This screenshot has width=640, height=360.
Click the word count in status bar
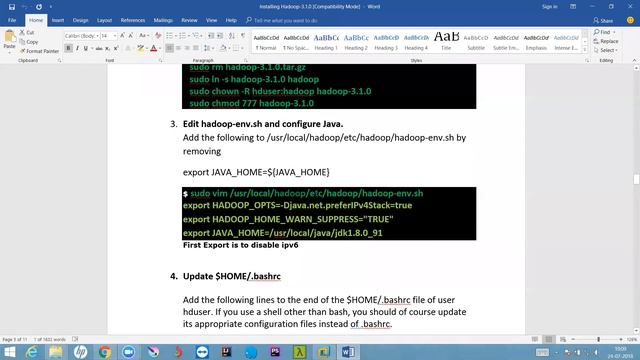tap(49, 339)
